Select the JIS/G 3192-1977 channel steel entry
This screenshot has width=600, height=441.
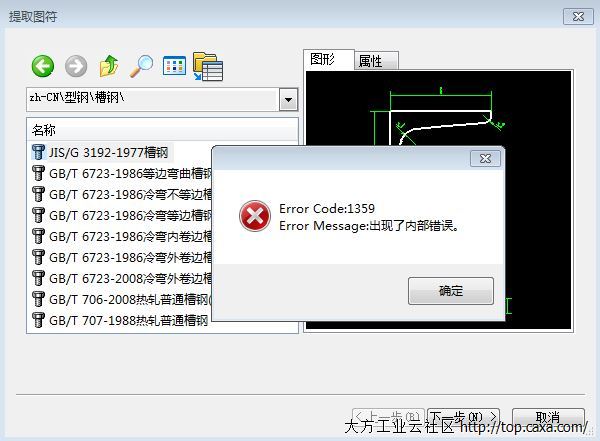pyautogui.click(x=101, y=152)
